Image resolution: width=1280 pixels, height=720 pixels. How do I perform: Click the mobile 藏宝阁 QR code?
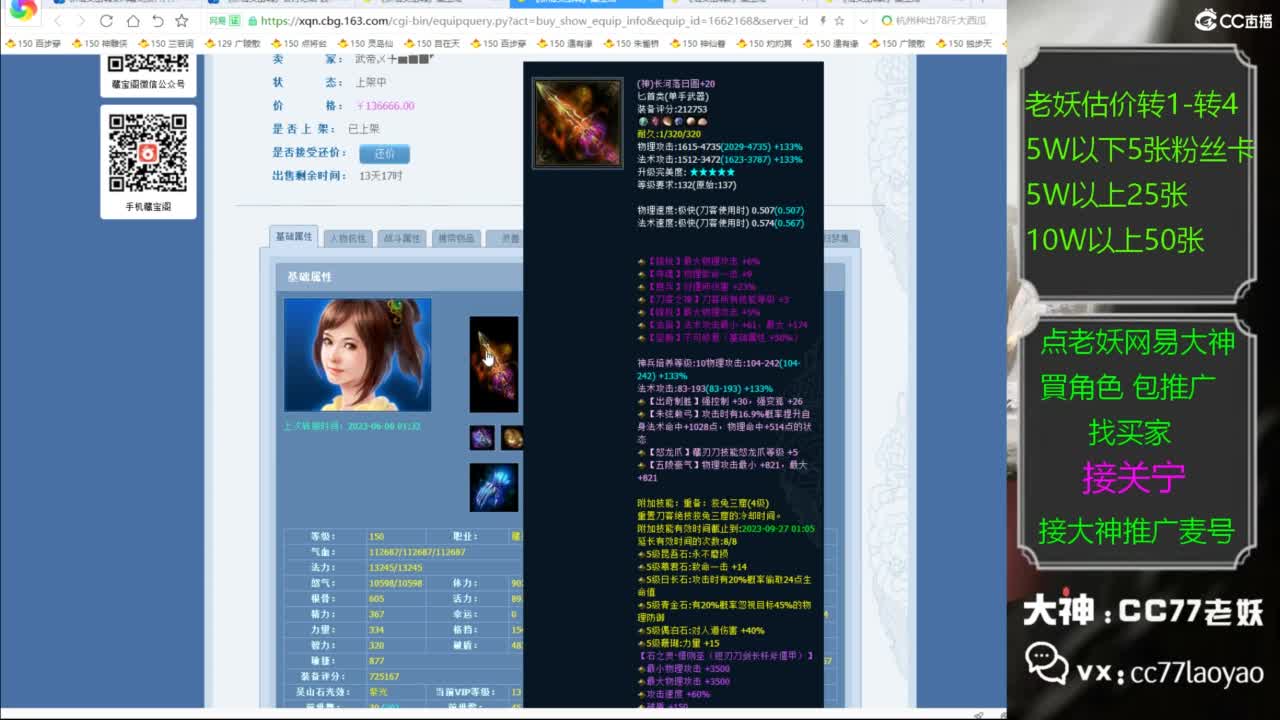tap(148, 153)
